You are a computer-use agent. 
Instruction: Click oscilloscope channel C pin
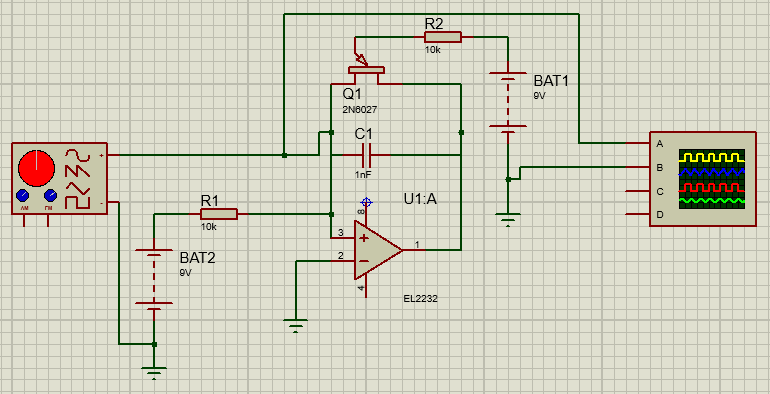[638, 191]
